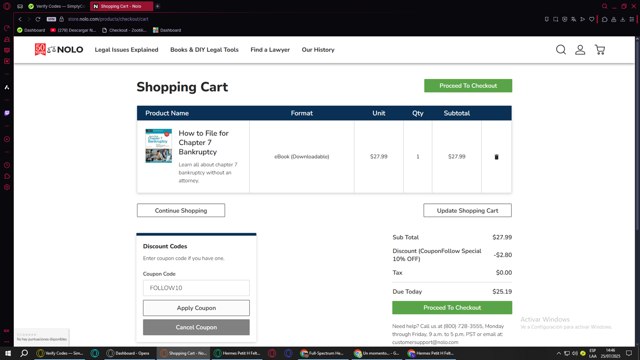Click Continue Shopping button

click(x=181, y=211)
